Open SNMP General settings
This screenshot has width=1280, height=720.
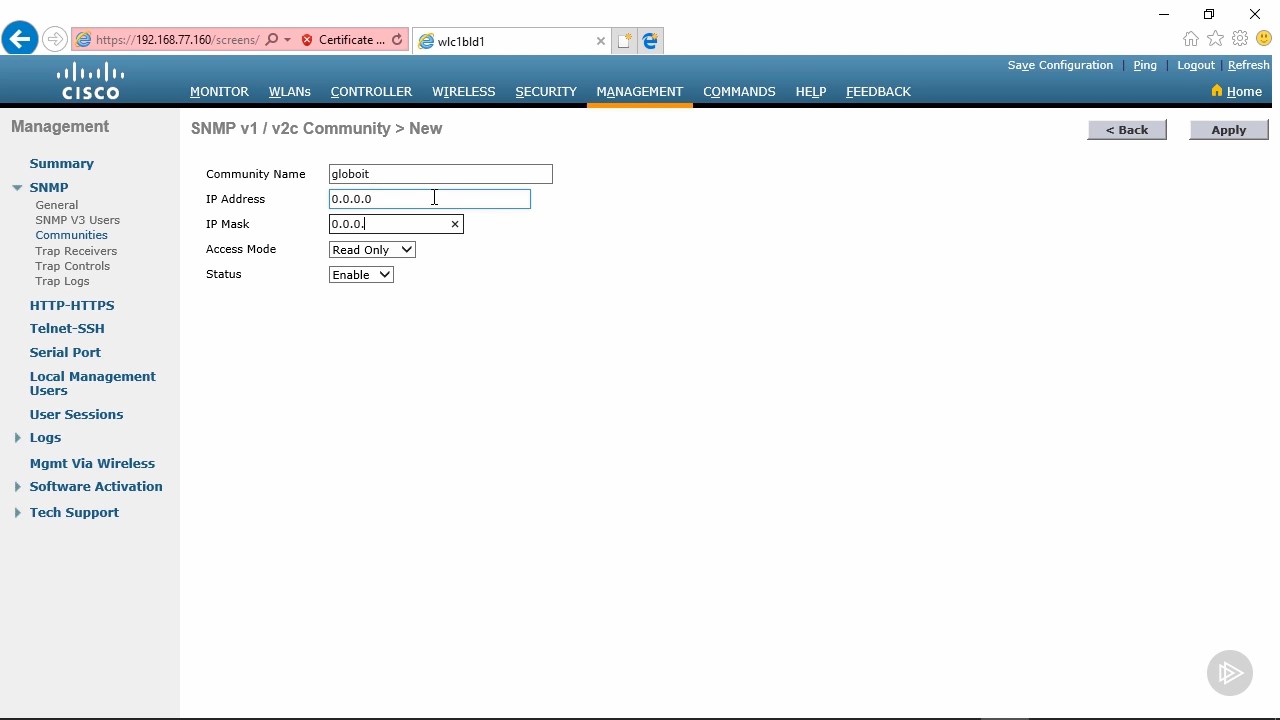(57, 205)
